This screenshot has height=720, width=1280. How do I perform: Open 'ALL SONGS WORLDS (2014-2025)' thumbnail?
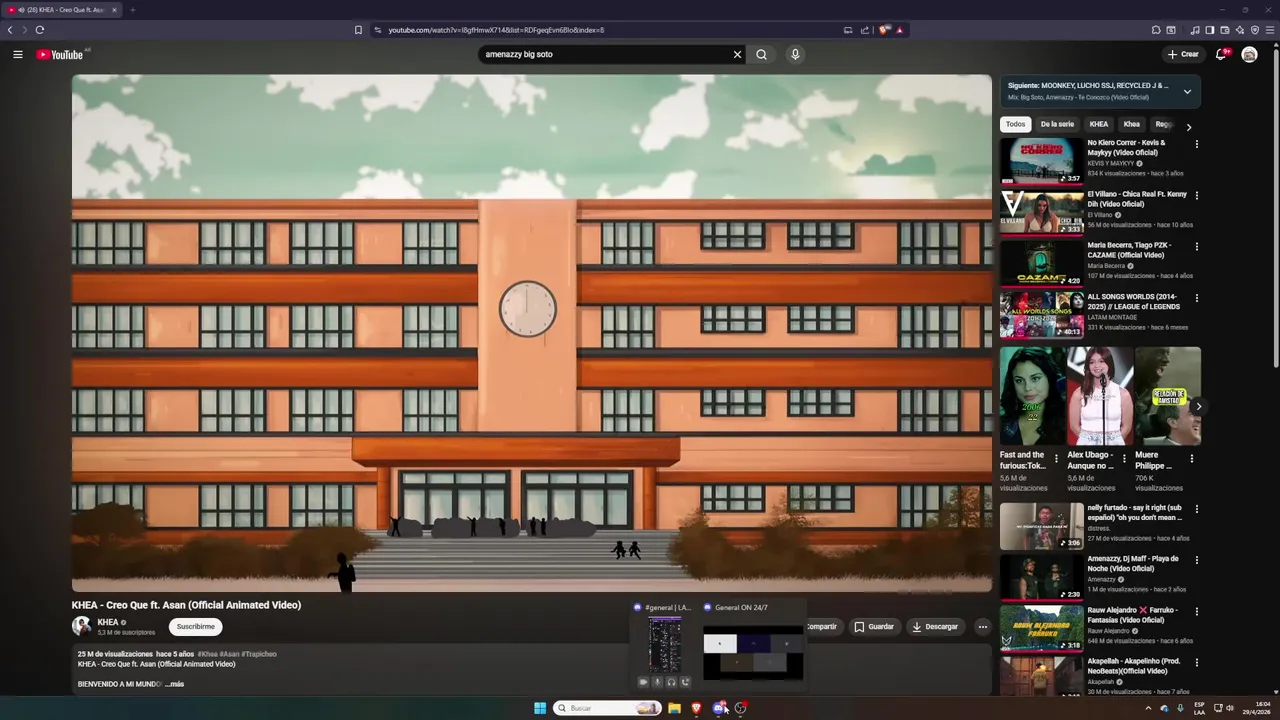[1041, 314]
